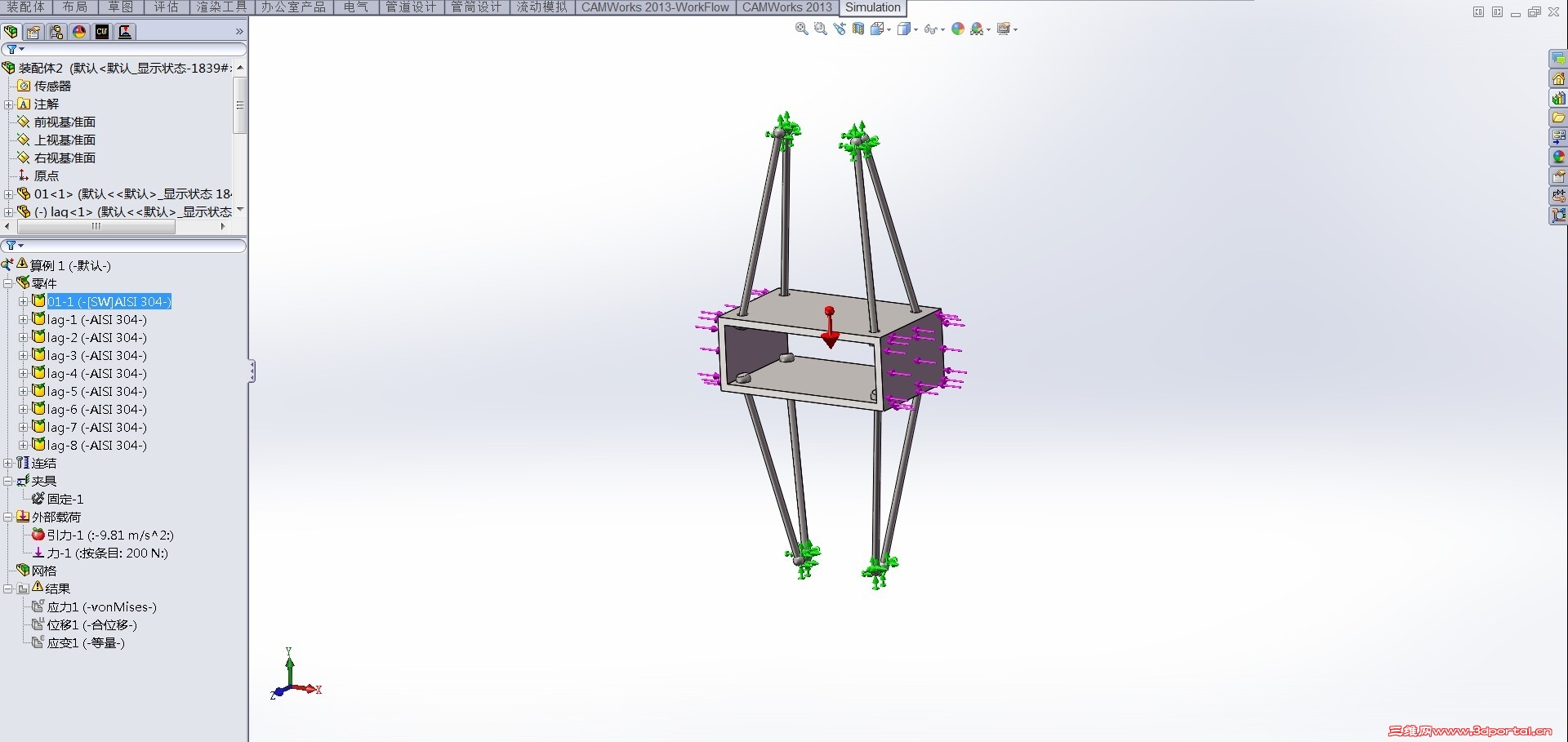Open the File Explorer folder task pane tab
The height and width of the screenshot is (742, 1568).
tap(1558, 118)
